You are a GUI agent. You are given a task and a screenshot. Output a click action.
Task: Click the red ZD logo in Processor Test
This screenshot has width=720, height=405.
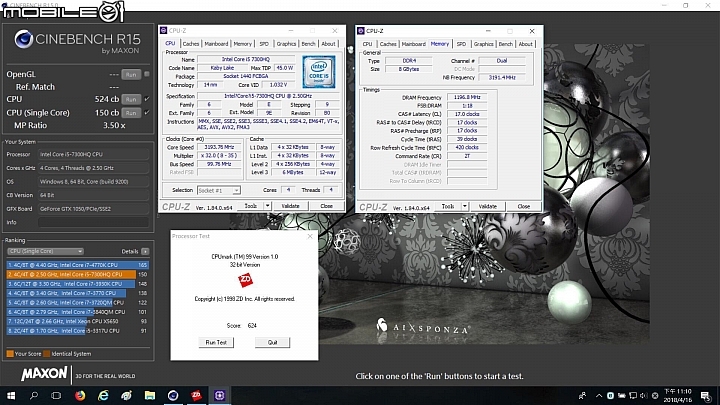(245, 280)
